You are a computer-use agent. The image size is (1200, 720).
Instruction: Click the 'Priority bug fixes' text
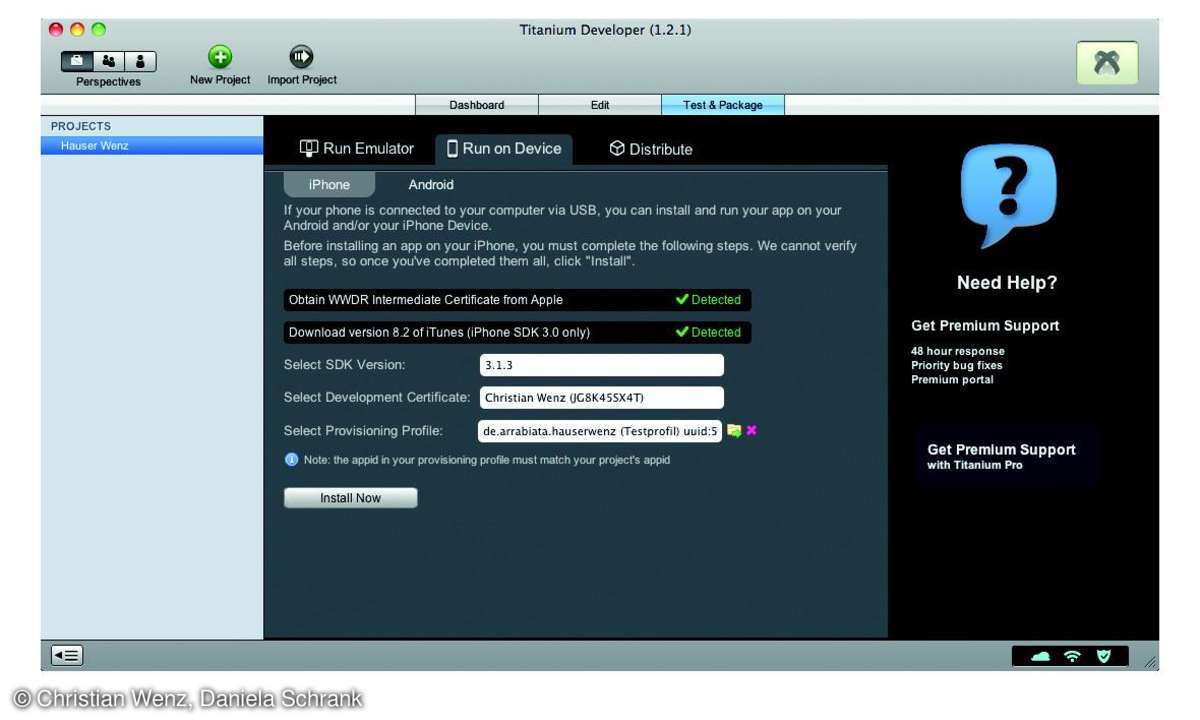958,365
